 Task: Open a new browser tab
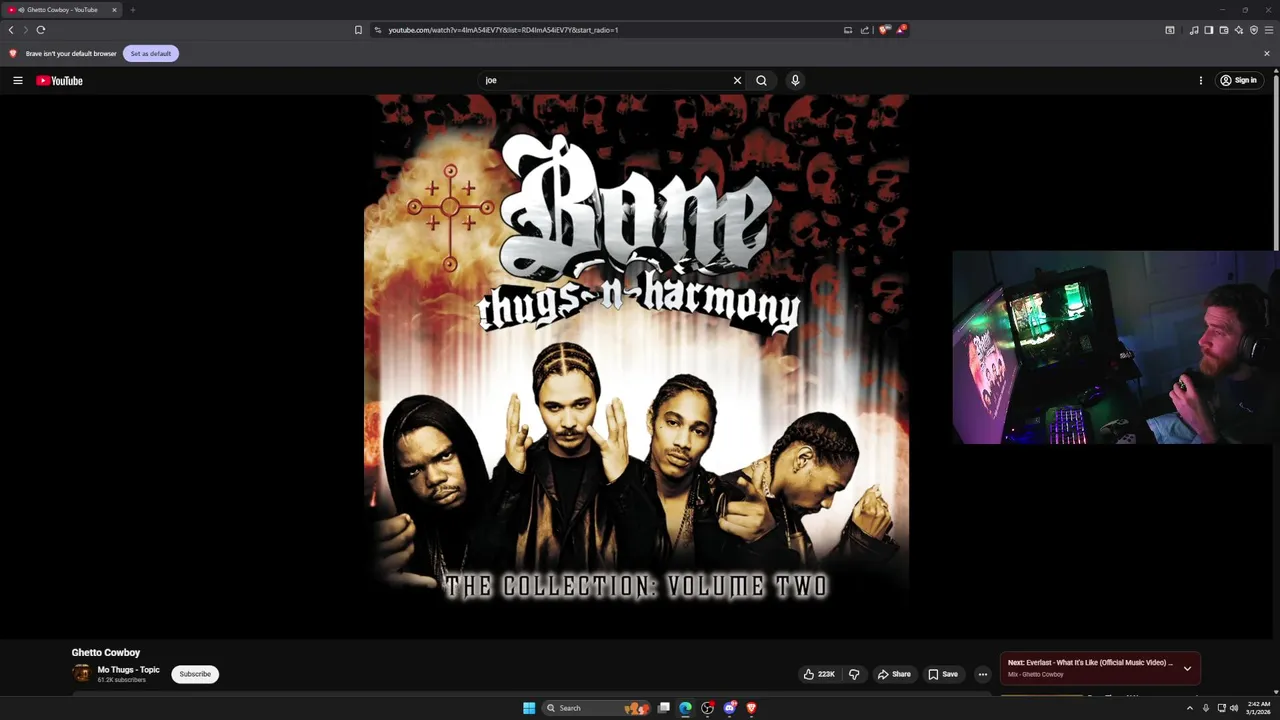tap(132, 10)
